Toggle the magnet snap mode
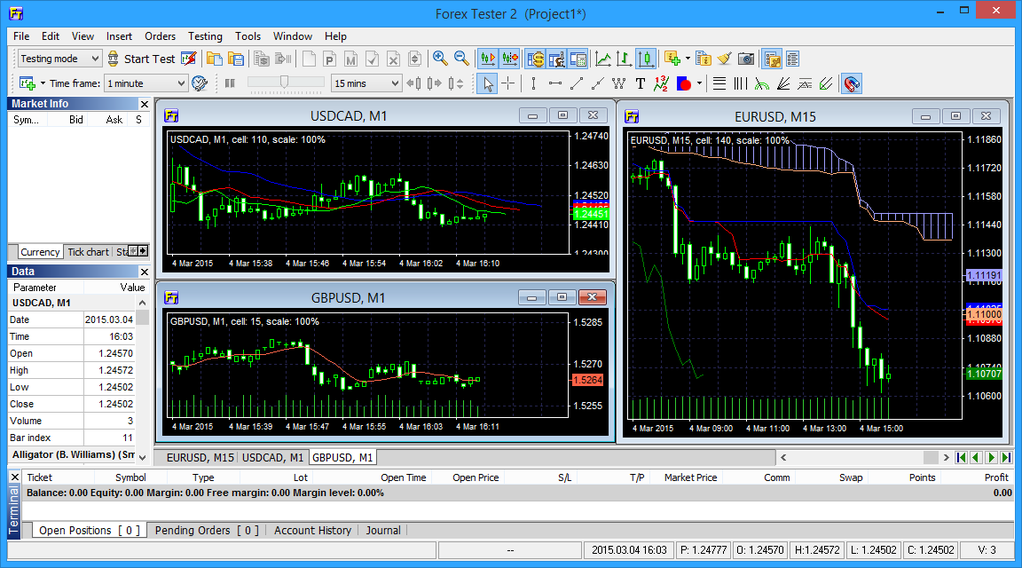 click(851, 83)
